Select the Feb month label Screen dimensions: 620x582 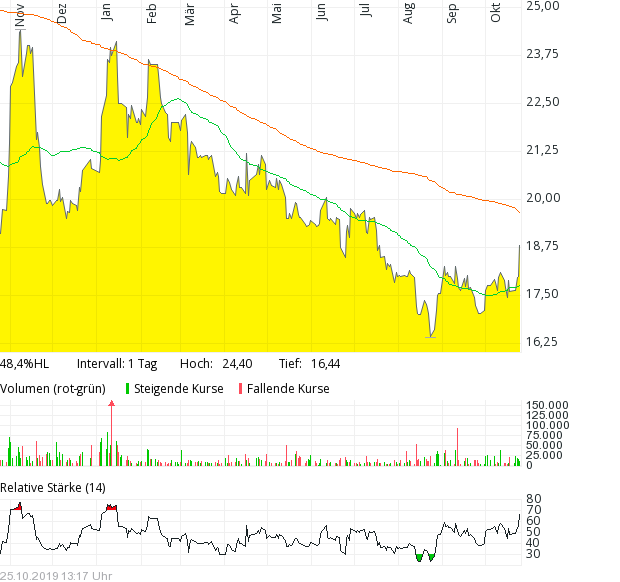tap(151, 14)
